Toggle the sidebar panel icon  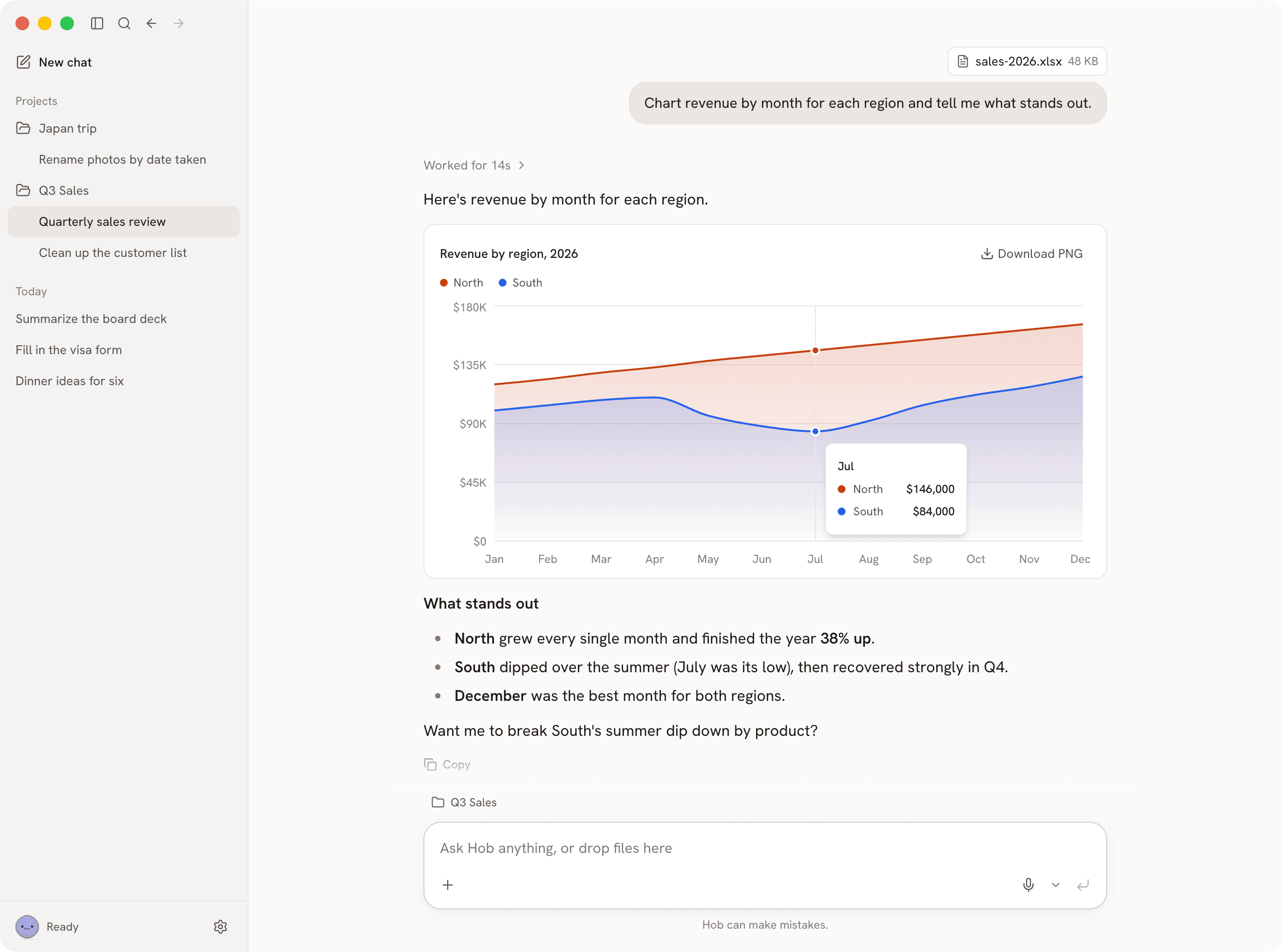97,23
